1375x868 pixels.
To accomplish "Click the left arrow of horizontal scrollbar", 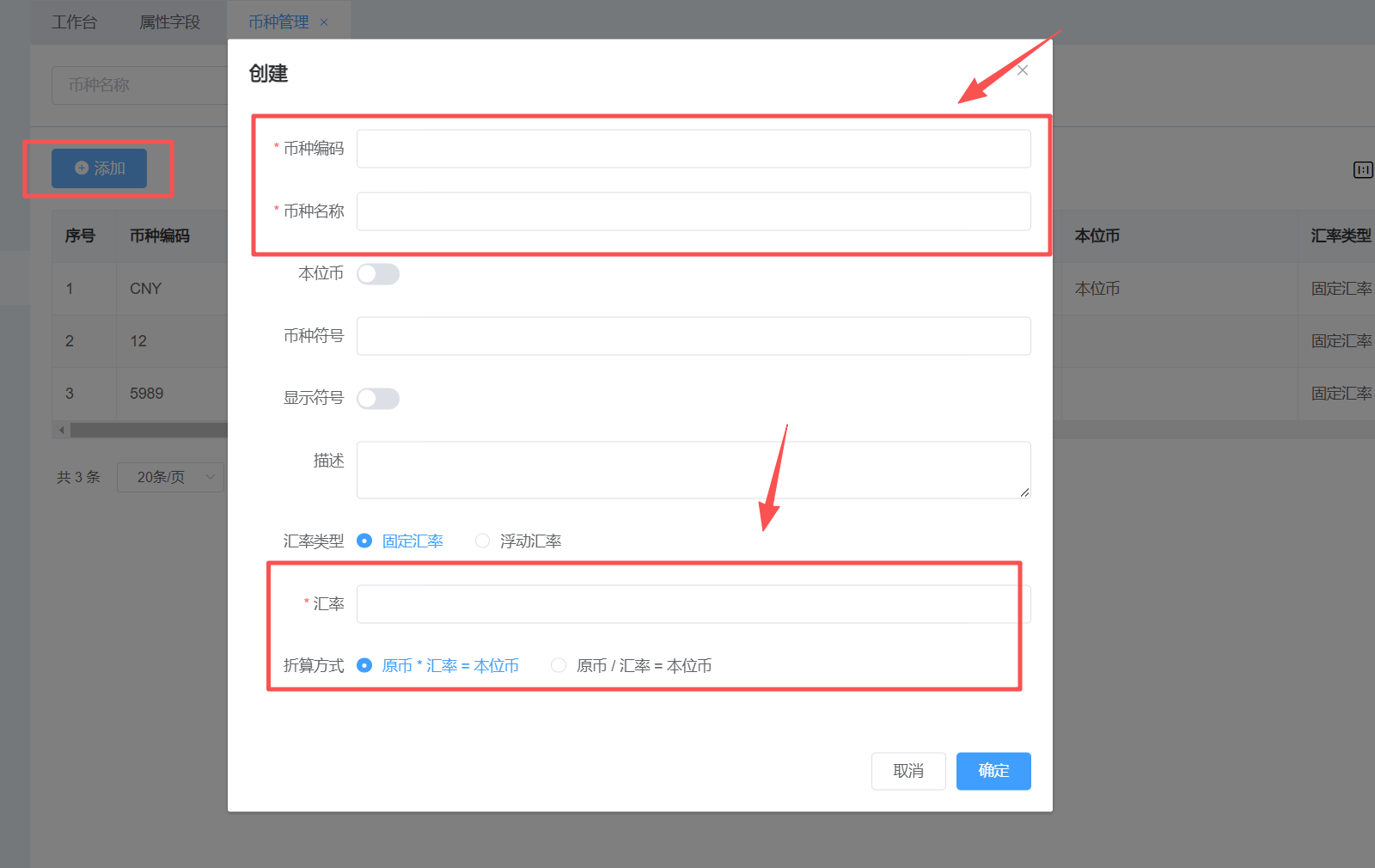I will (x=61, y=430).
